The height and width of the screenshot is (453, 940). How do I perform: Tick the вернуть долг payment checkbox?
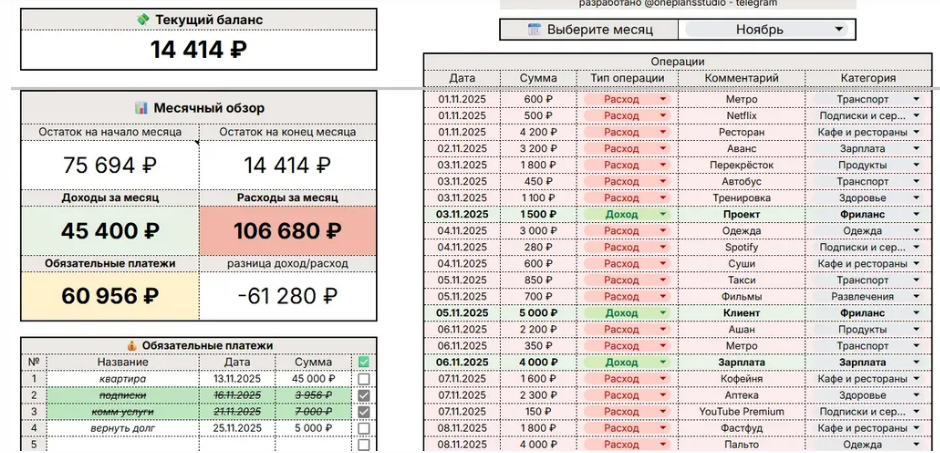click(x=364, y=428)
